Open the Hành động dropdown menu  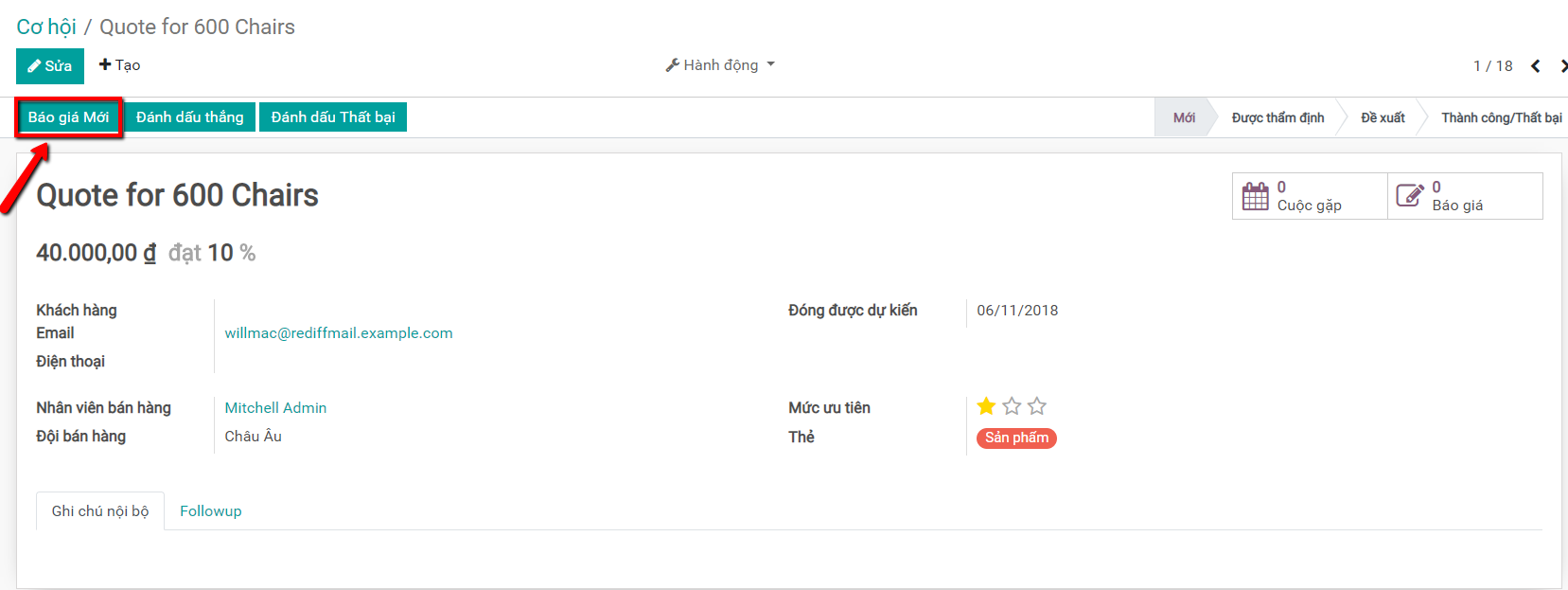[x=720, y=65]
